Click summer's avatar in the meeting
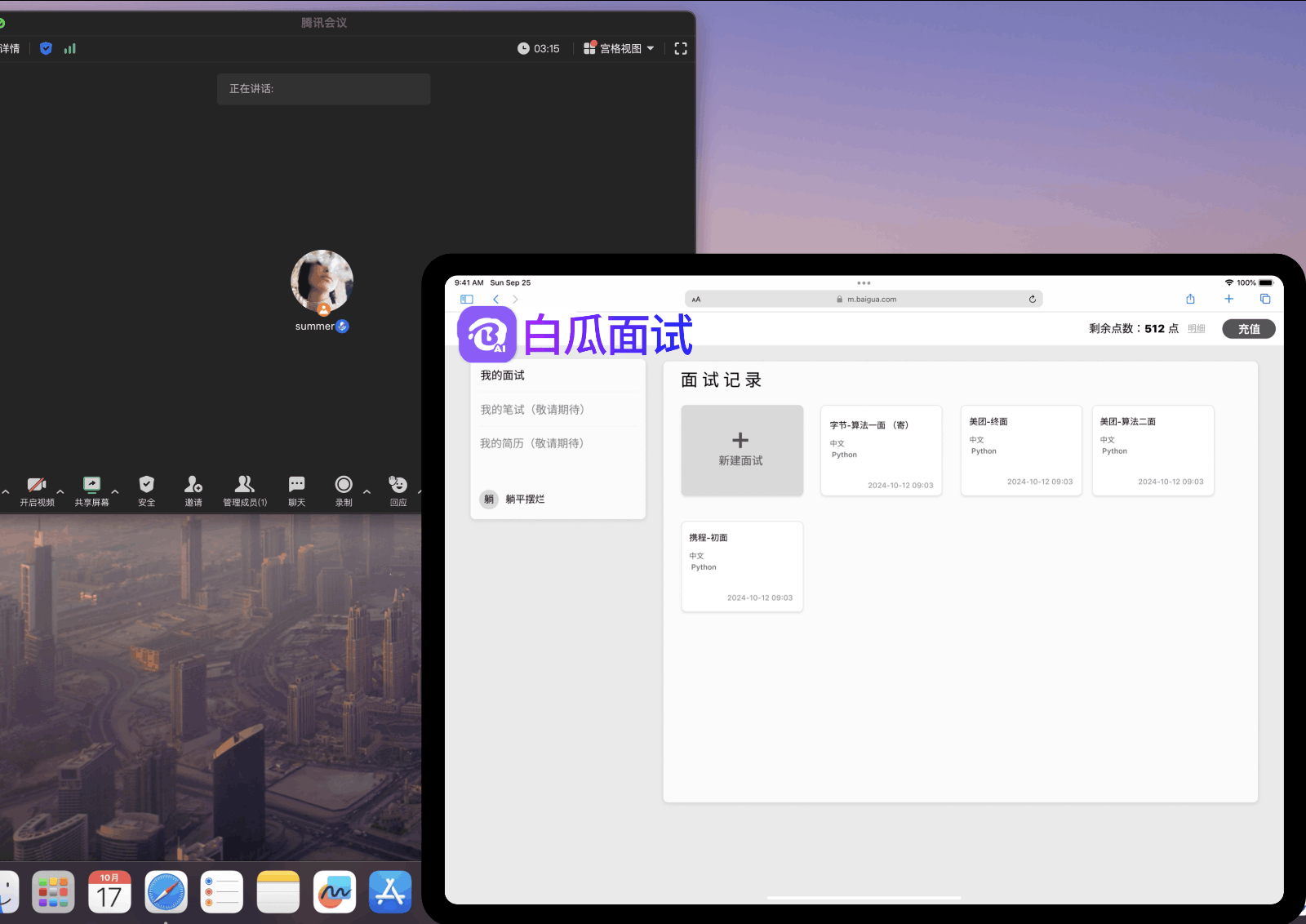1306x924 pixels. tap(322, 281)
